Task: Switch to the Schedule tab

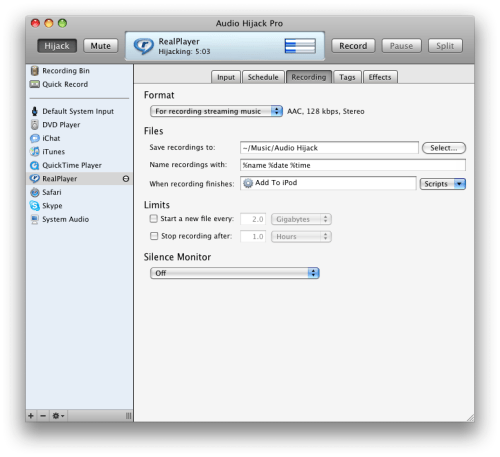Action: [263, 77]
